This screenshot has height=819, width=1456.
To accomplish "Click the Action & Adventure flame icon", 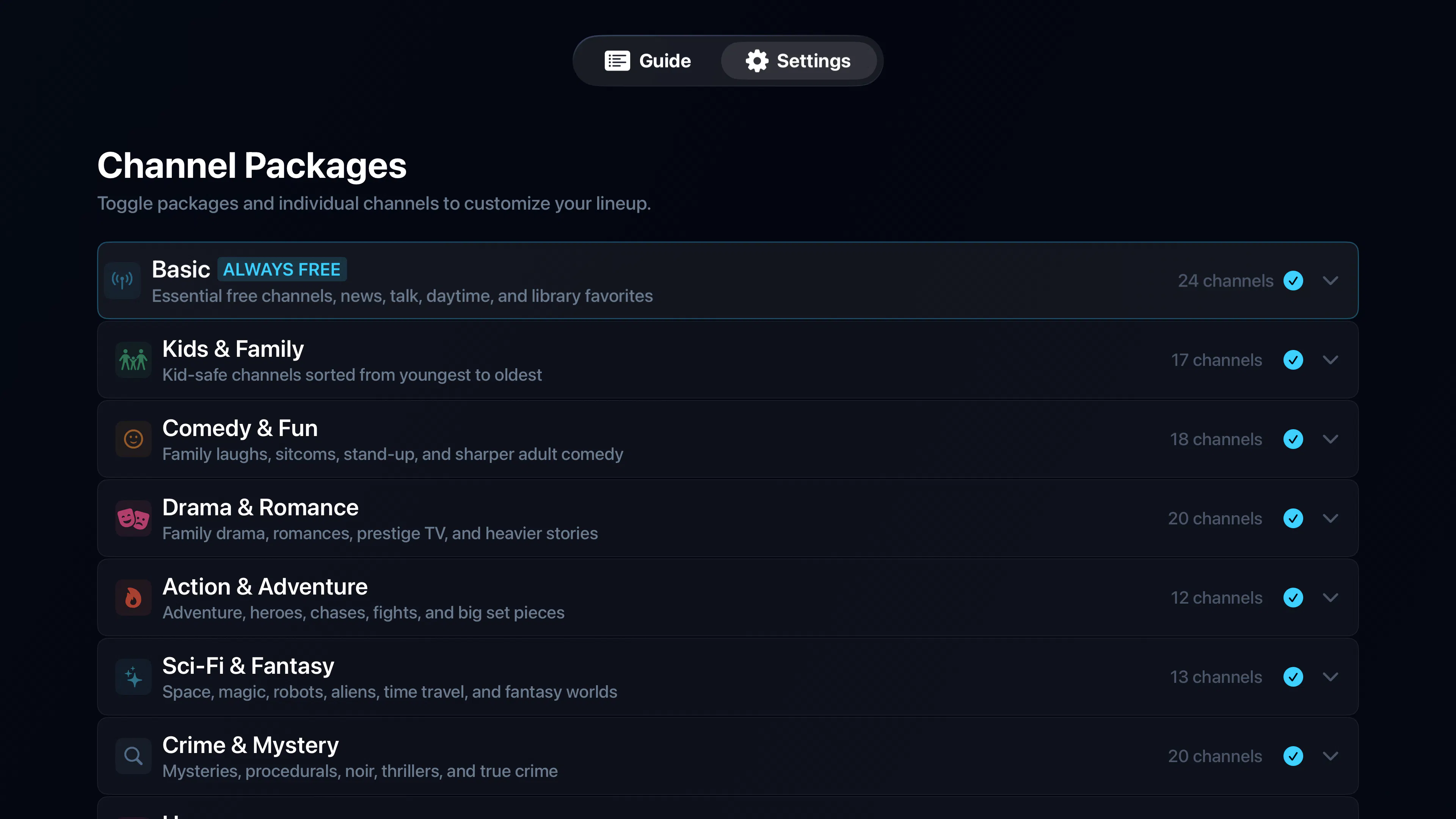I will point(133,598).
